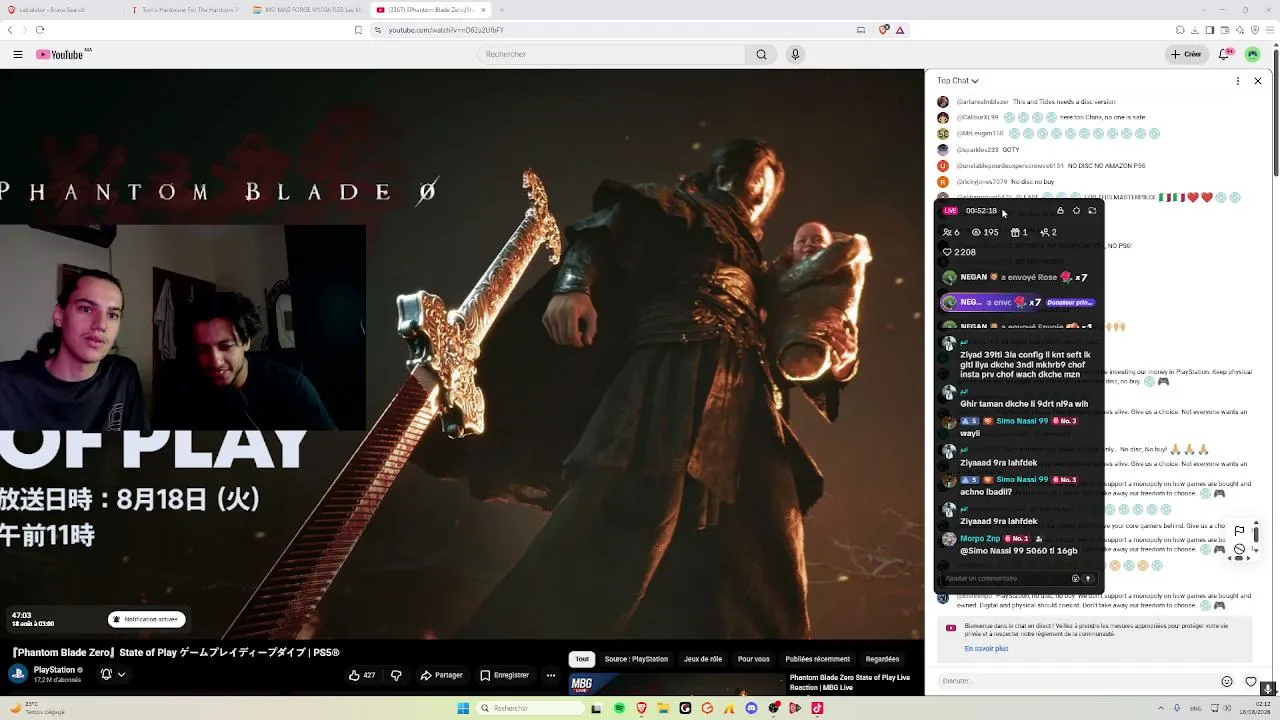Screen dimensions: 1280x720
Task: Click the settings icon in the LIVE overlay
Action: [1076, 211]
